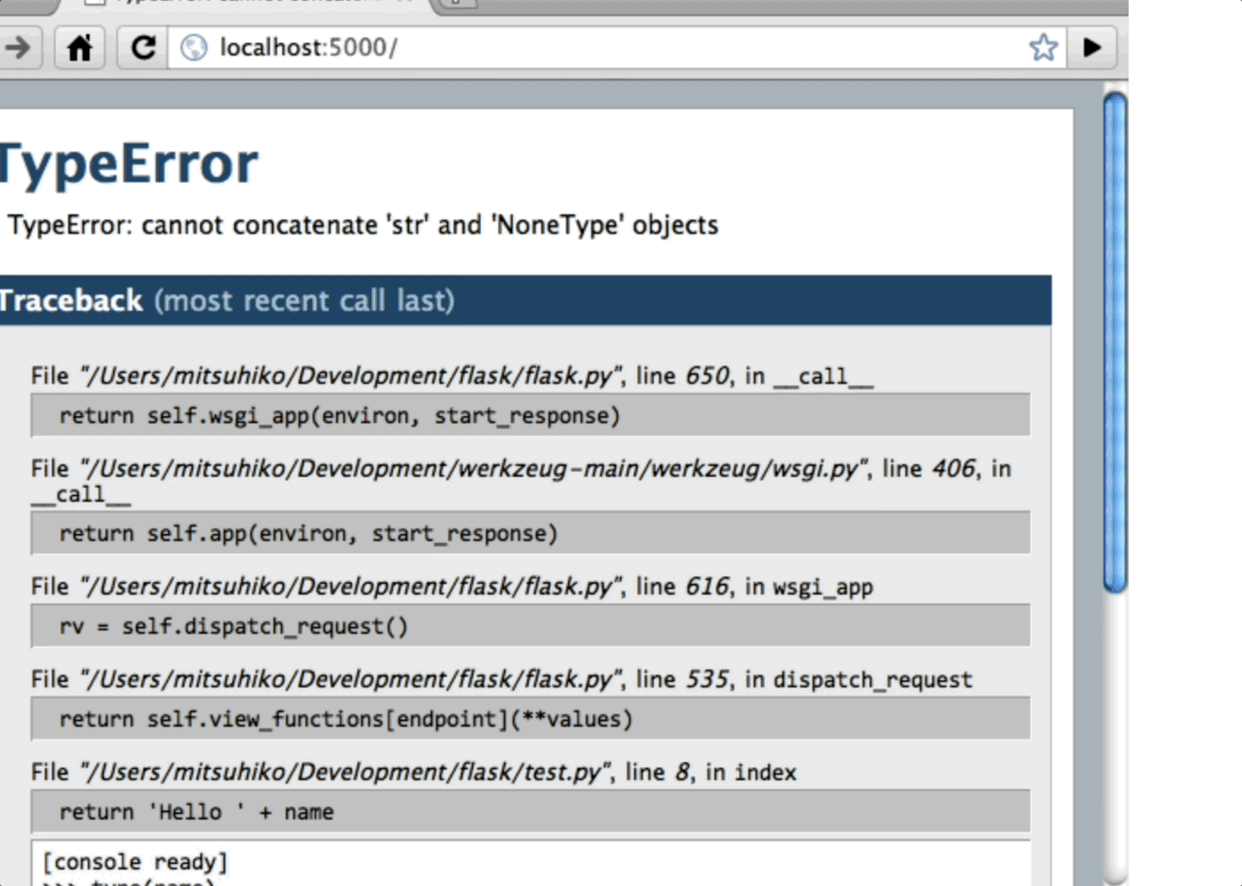Open frame 'return self.wsgi_app(environ, start_response)'
Screen dimensions: 1242x886
click(x=530, y=415)
